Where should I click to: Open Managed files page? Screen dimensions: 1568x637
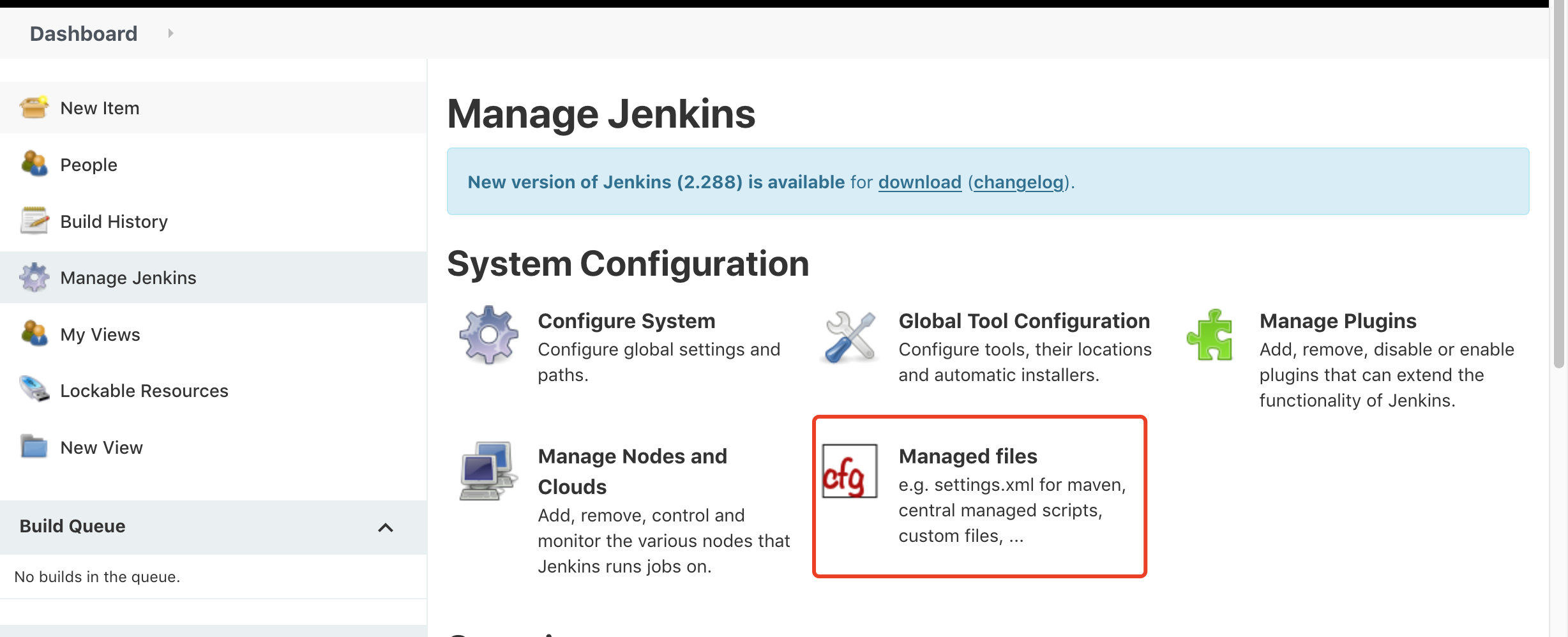[968, 456]
